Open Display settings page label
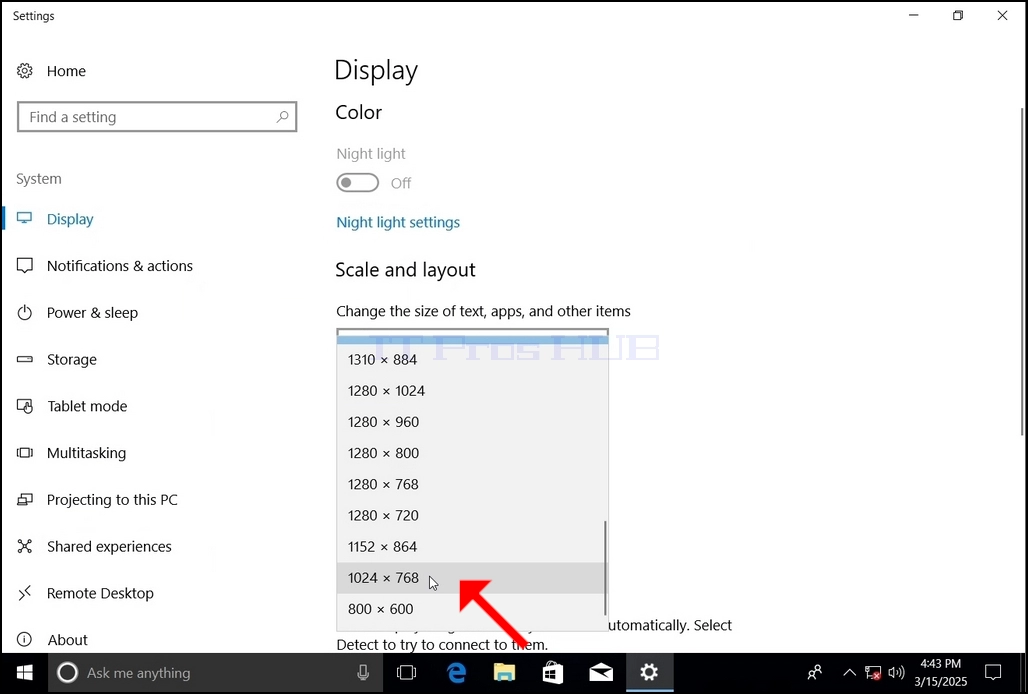The width and height of the screenshot is (1028, 694). (x=70, y=219)
